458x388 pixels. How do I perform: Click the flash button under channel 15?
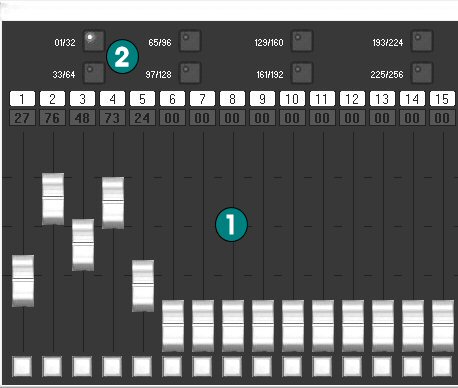coord(442,366)
